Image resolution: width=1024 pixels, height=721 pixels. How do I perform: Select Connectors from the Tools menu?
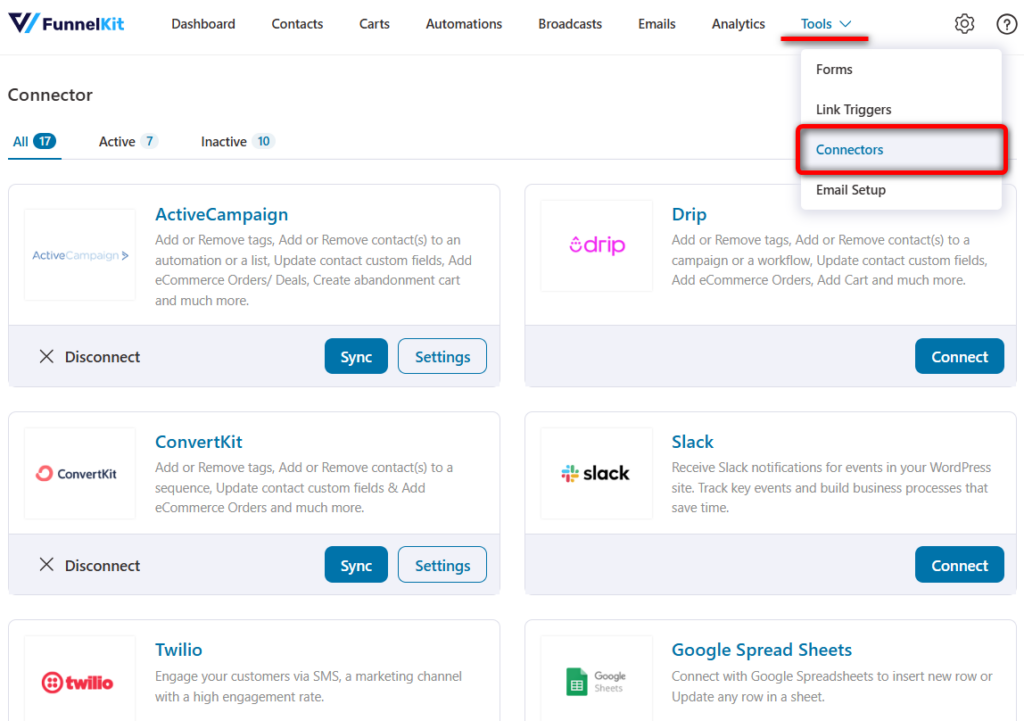pyautogui.click(x=849, y=149)
